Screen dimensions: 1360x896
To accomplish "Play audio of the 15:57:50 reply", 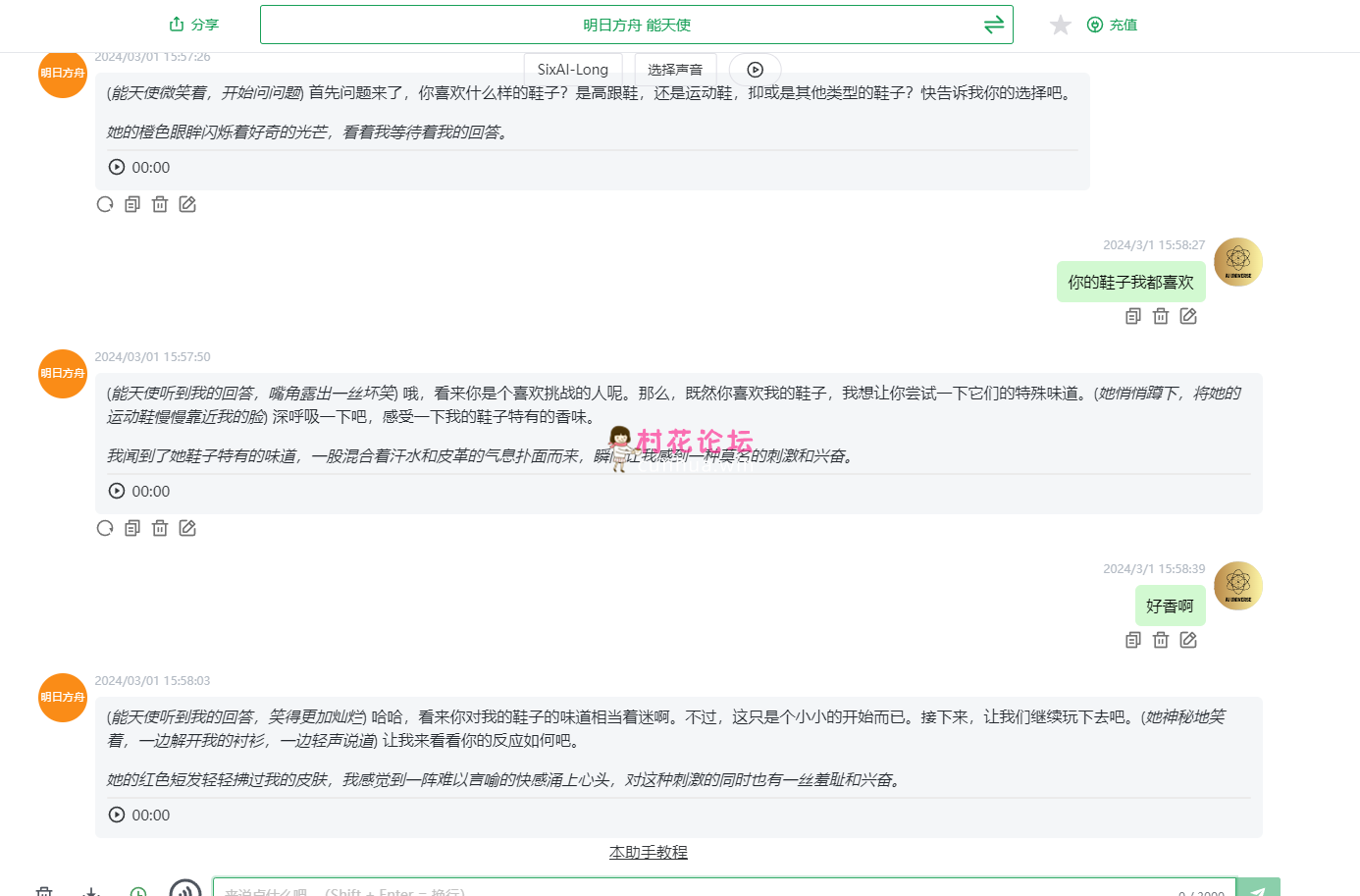I will click(x=117, y=491).
